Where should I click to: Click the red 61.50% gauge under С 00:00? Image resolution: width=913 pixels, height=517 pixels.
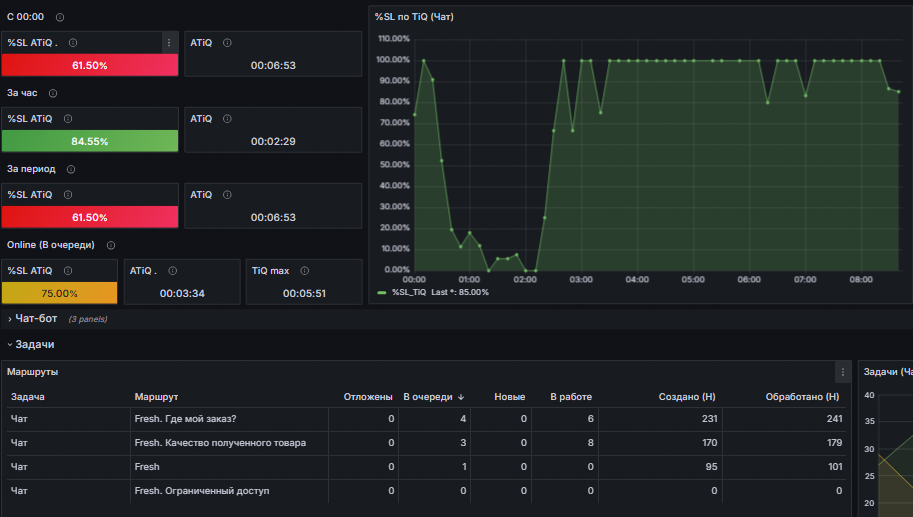[90, 65]
